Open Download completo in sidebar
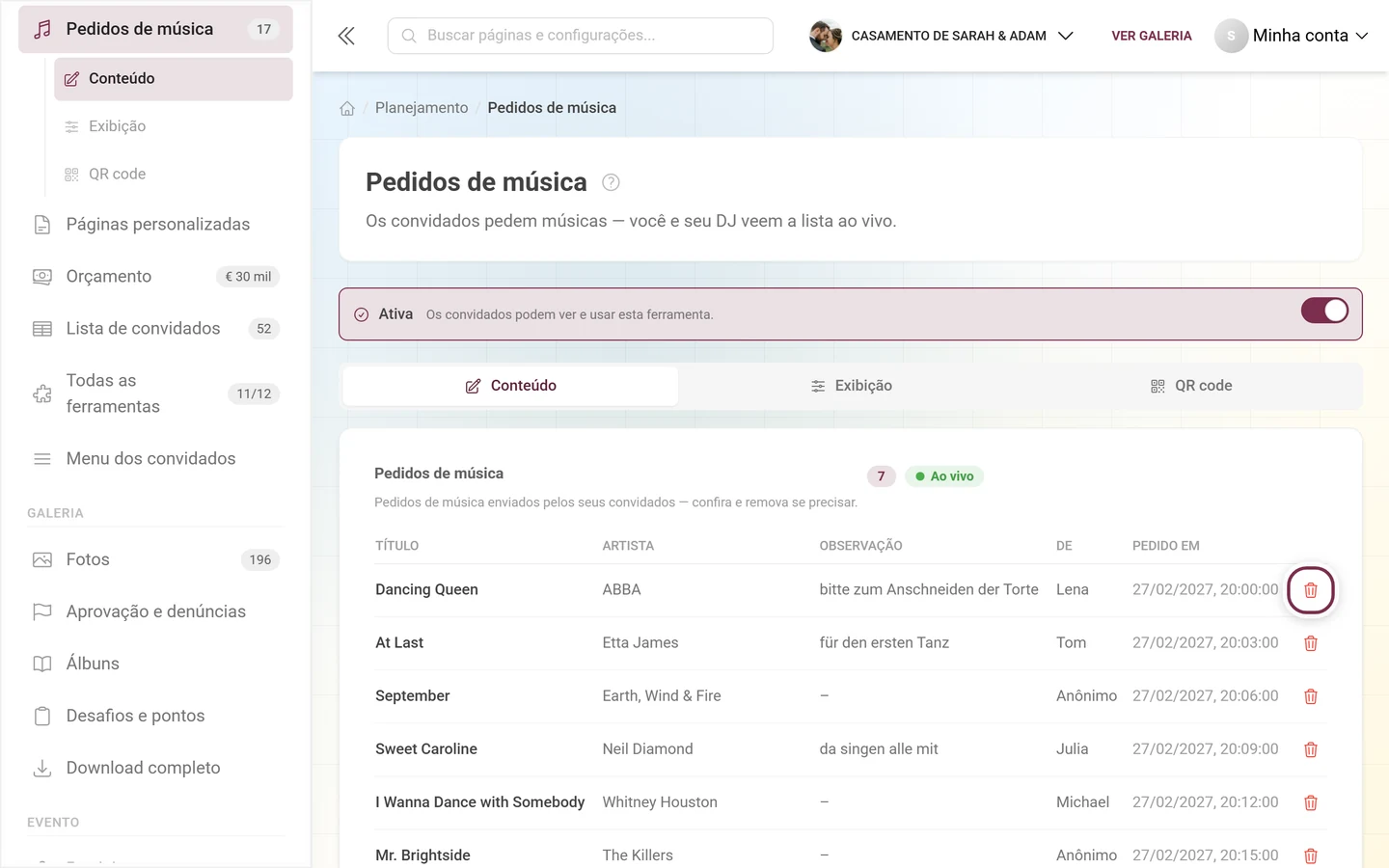Viewport: 1389px width, 868px height. click(155, 768)
